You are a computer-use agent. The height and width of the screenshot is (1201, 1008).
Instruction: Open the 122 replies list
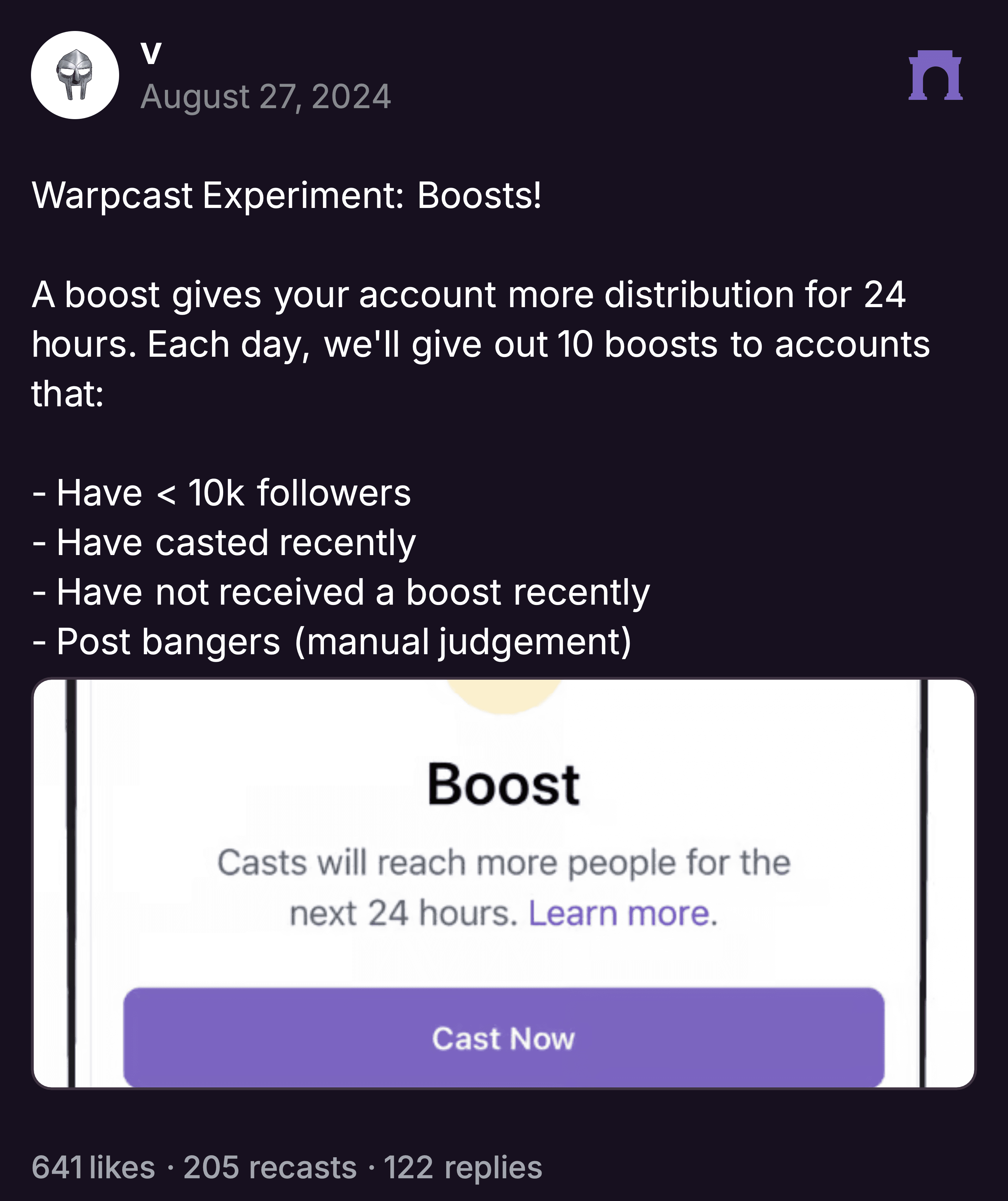click(x=463, y=1167)
